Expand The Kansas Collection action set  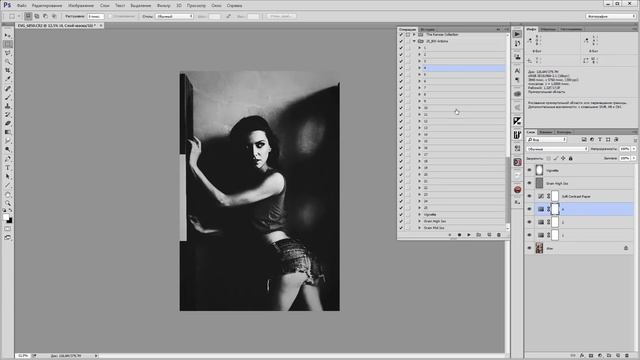414,35
